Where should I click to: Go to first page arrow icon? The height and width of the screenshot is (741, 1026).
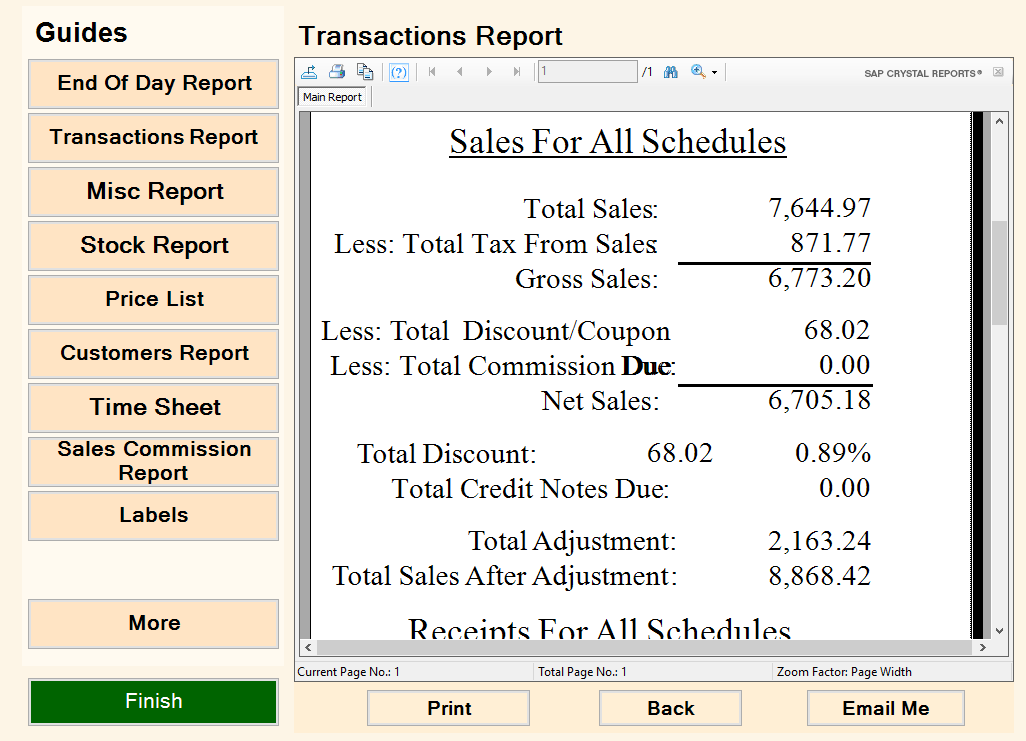tap(432, 72)
